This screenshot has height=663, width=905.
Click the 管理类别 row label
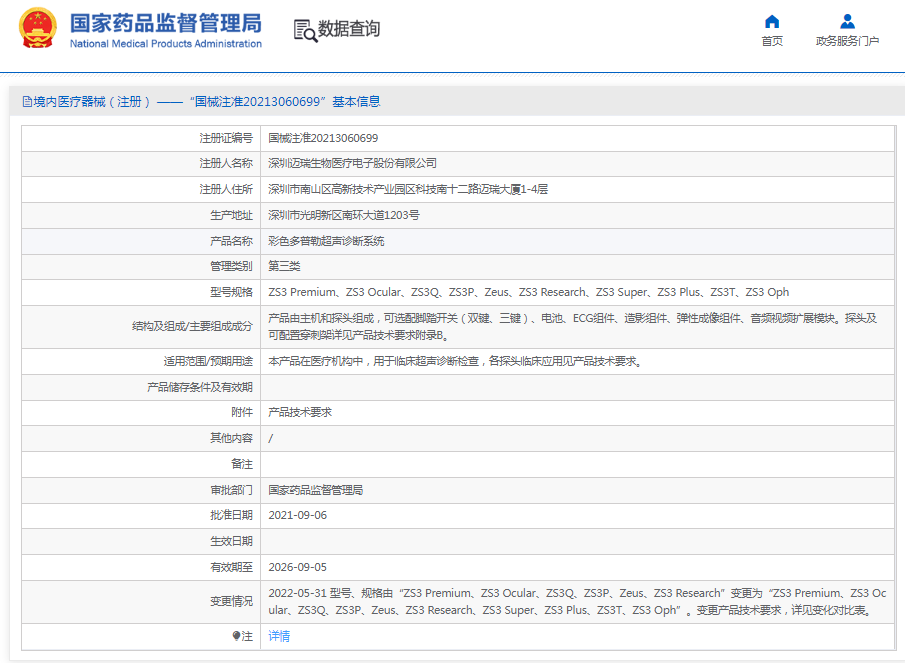point(231,266)
